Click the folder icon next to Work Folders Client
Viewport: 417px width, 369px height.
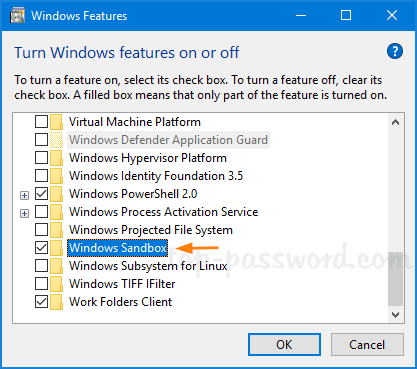point(56,302)
